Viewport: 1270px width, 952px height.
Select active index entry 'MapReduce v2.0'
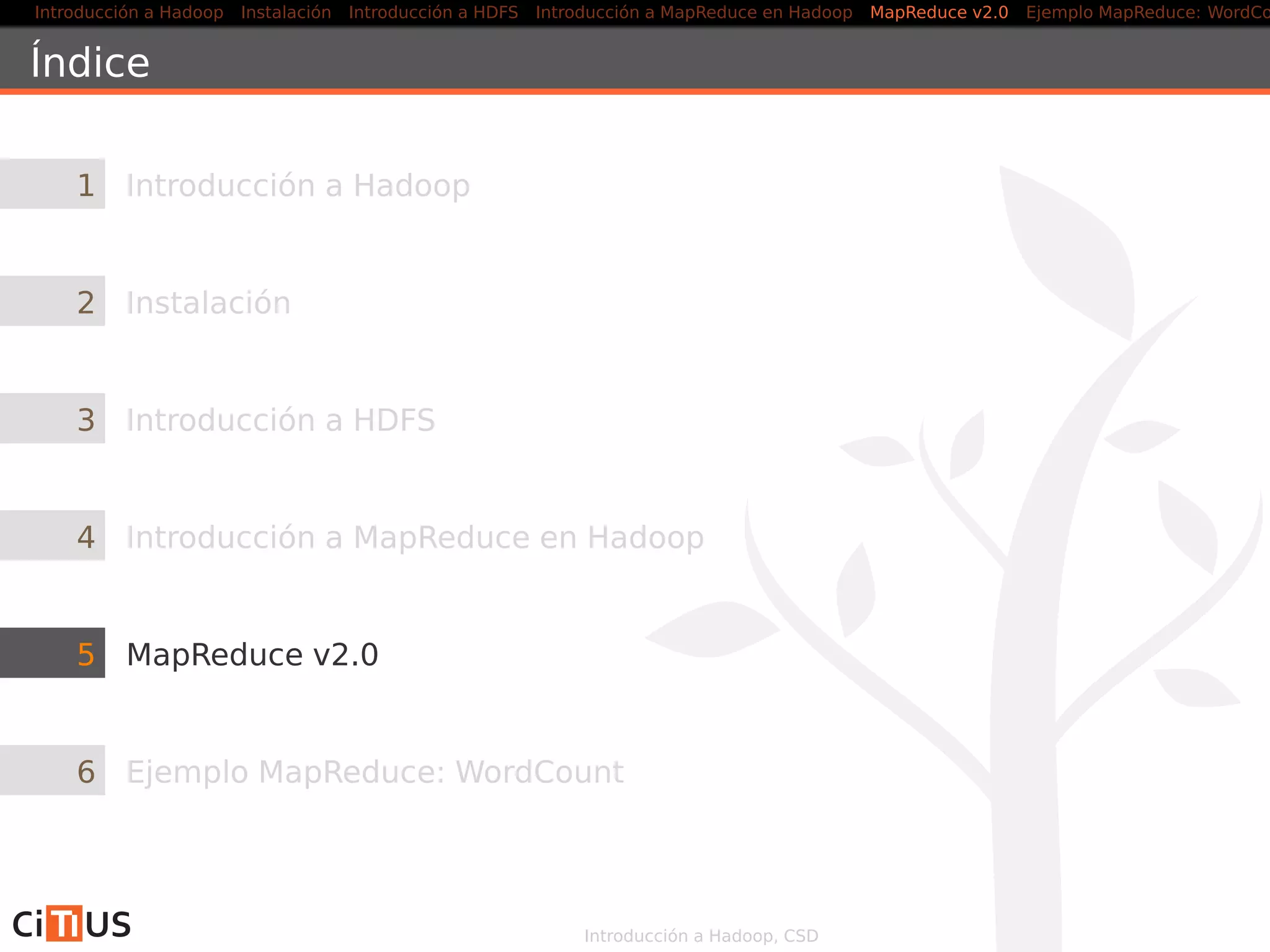(x=252, y=654)
